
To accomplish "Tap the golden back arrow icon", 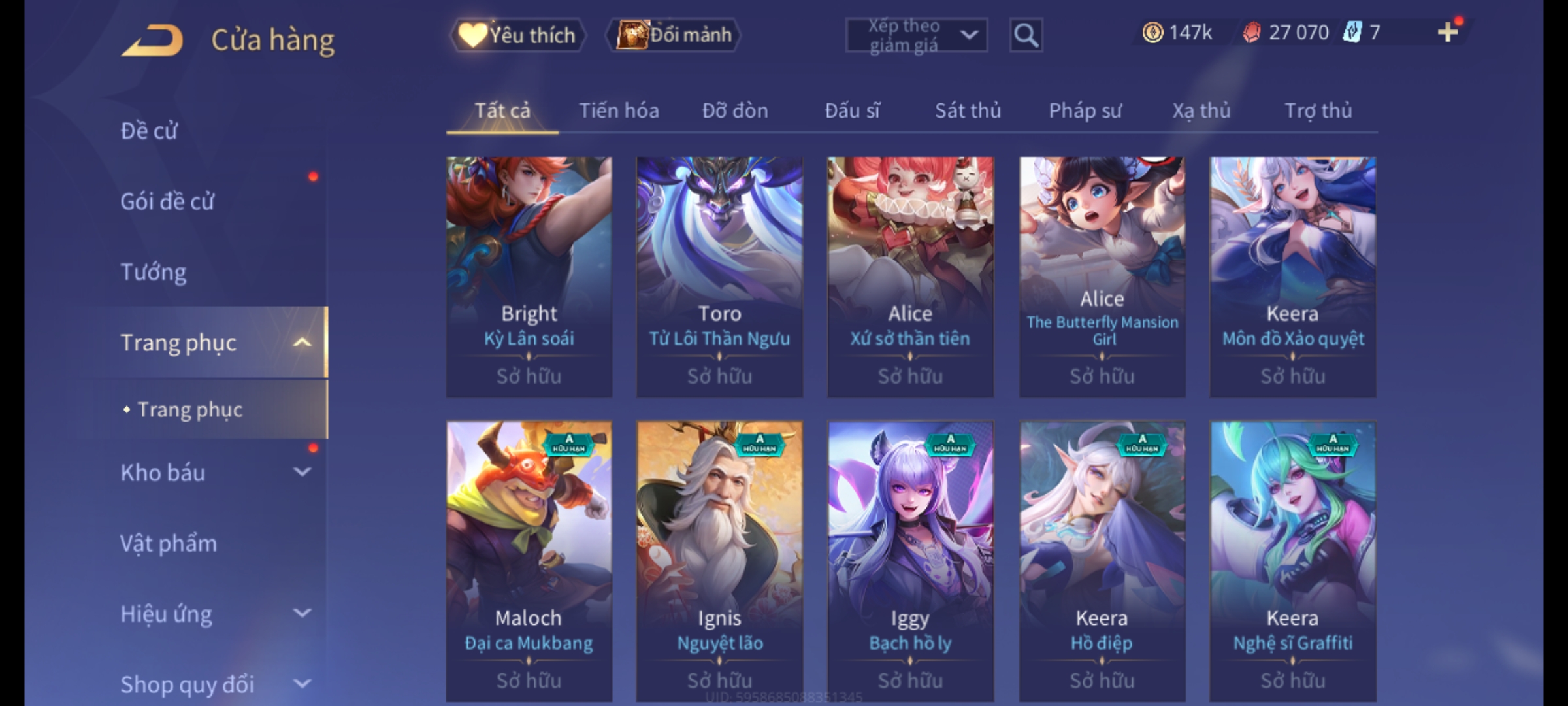I will (152, 40).
